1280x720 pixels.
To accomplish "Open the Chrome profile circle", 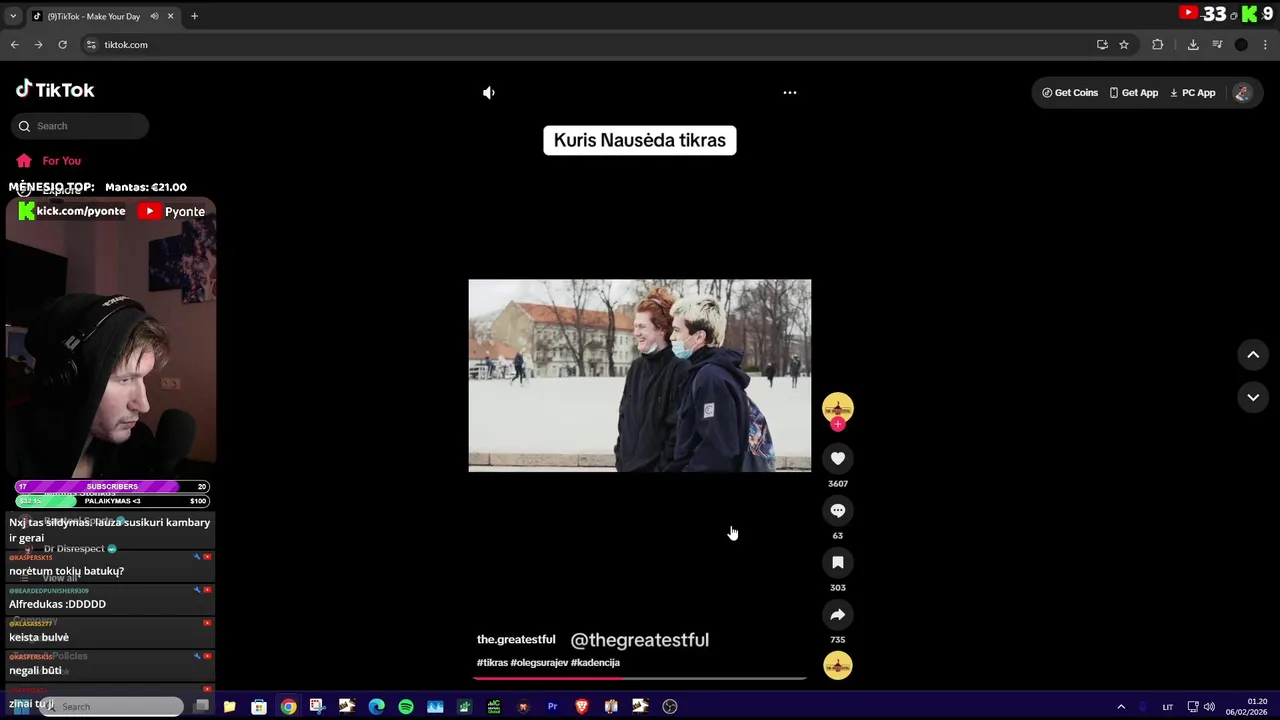I will click(x=1241, y=44).
